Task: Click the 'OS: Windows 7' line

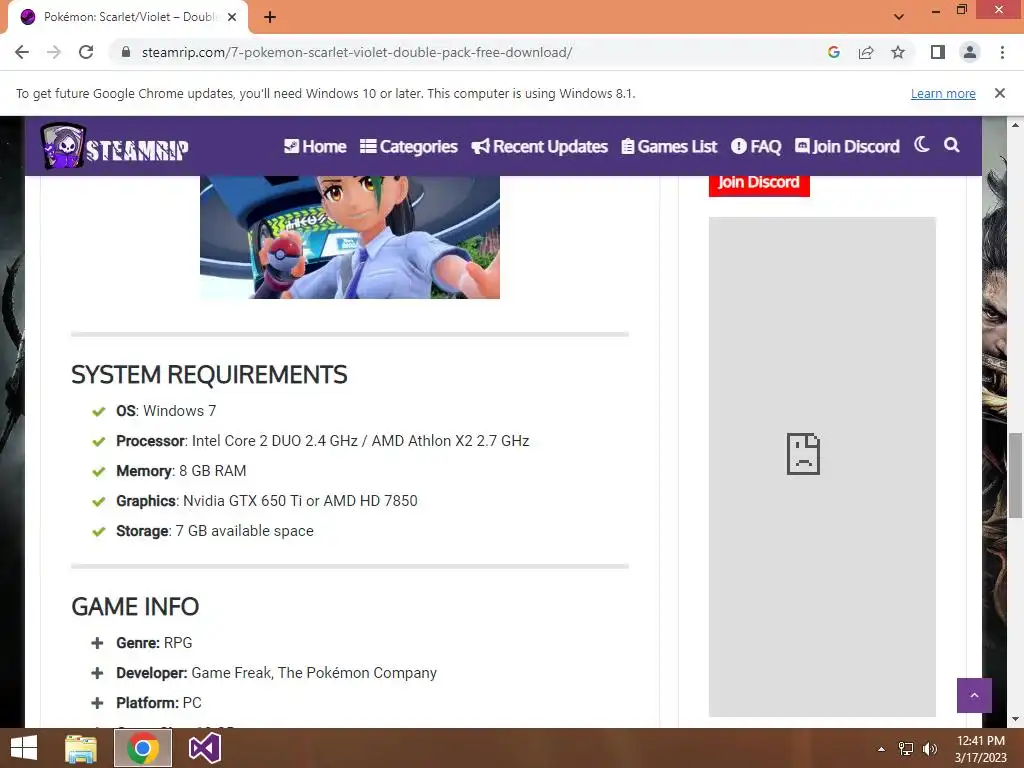Action: [166, 411]
